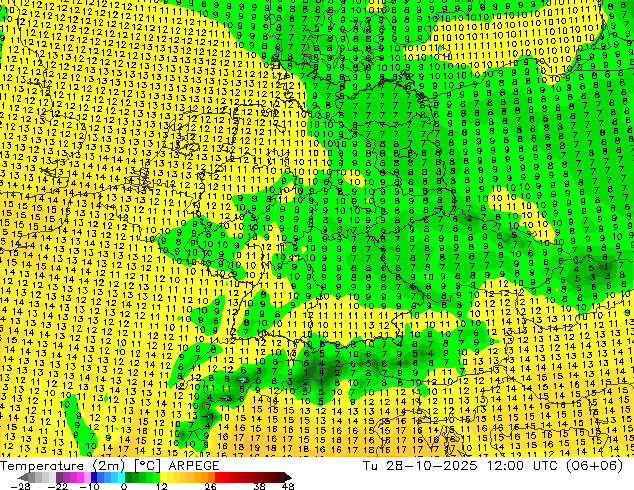
Task: Click the dark right arrow tip of color scale
Action: [x=288, y=477]
